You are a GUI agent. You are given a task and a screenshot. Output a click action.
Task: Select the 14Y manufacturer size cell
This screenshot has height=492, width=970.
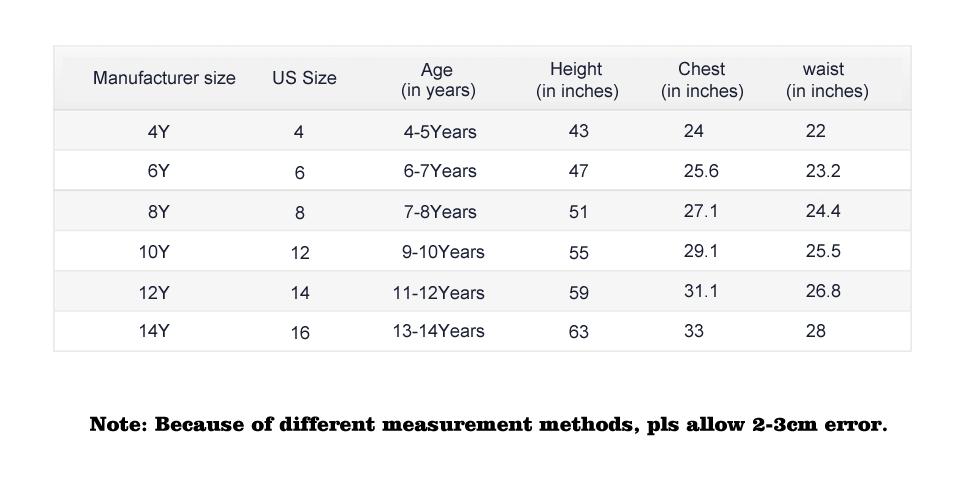click(x=154, y=331)
